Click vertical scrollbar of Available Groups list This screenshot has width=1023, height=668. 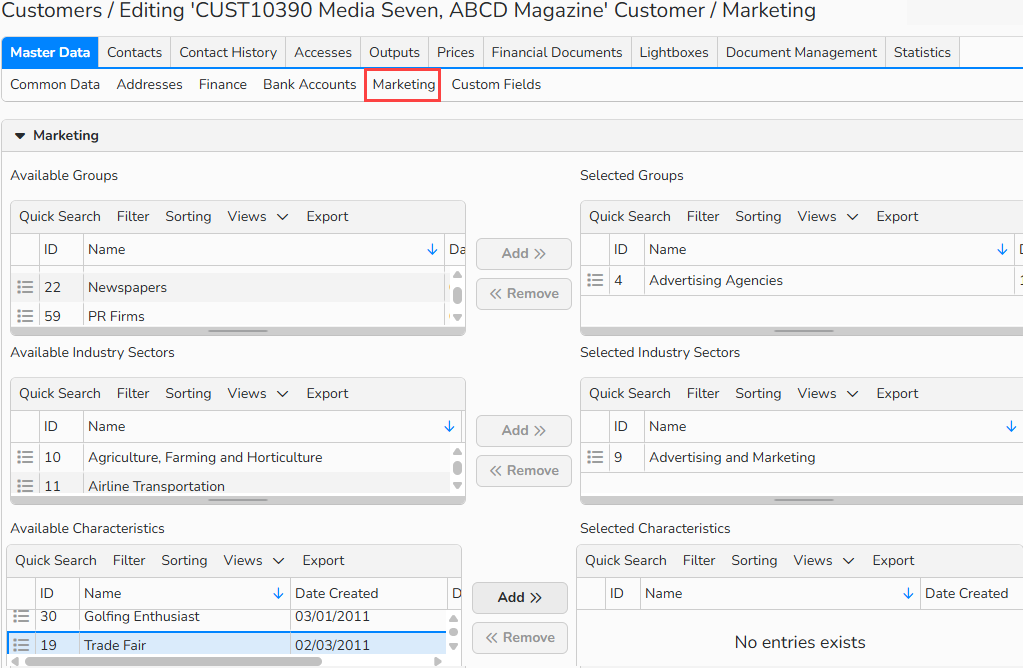pos(457,296)
